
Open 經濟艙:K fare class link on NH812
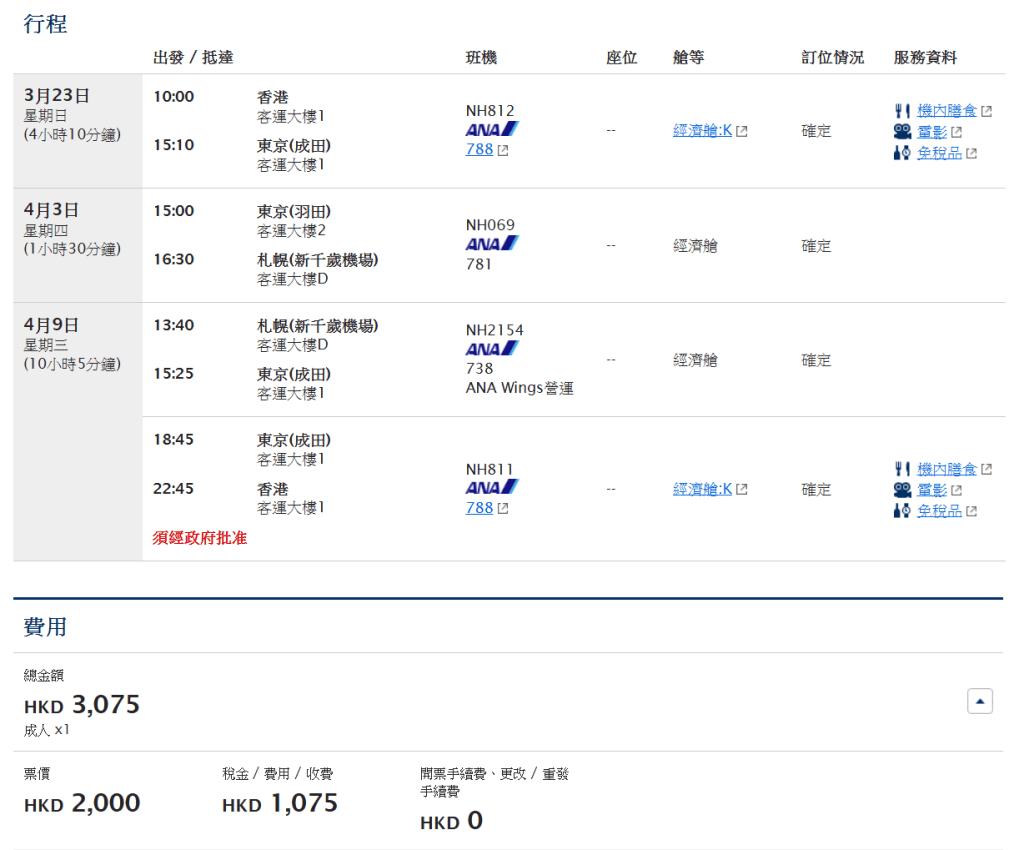(702, 131)
